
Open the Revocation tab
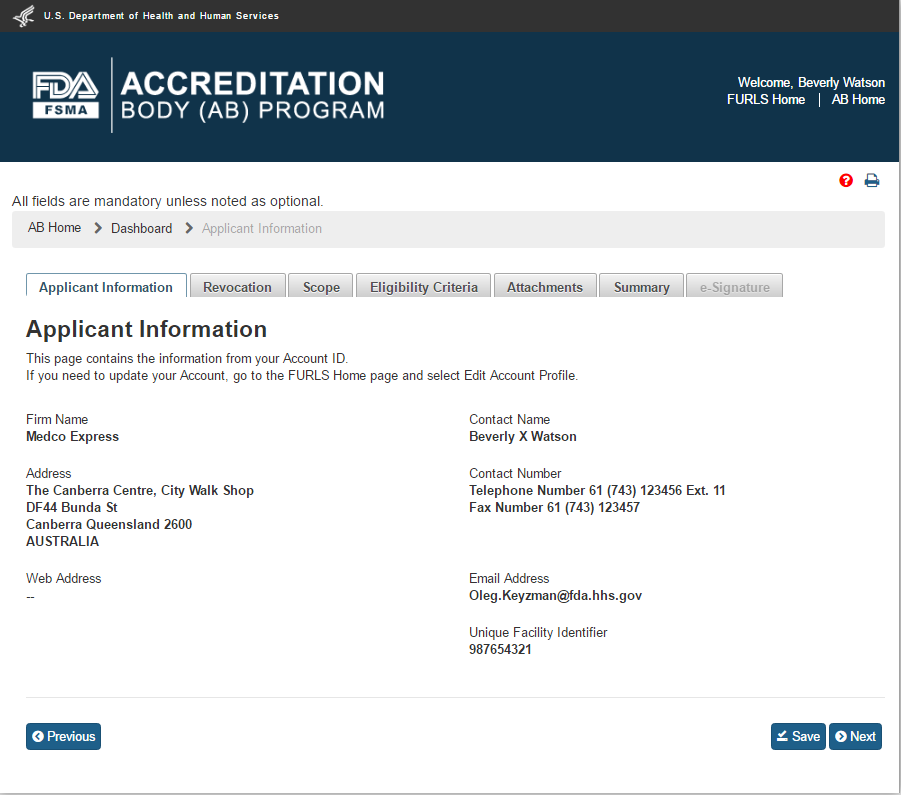pyautogui.click(x=237, y=287)
